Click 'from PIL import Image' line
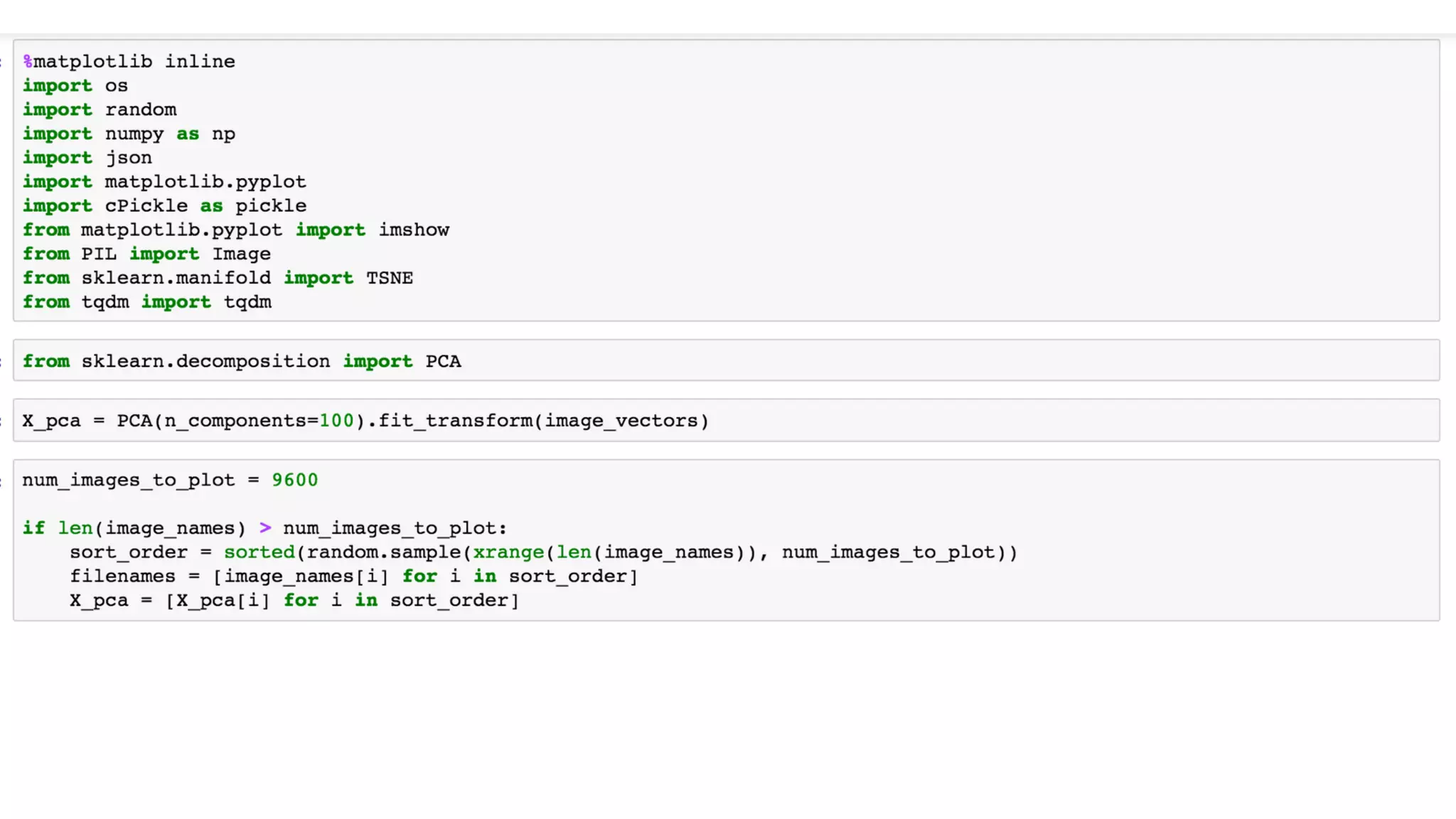The width and height of the screenshot is (1456, 819). (146, 255)
